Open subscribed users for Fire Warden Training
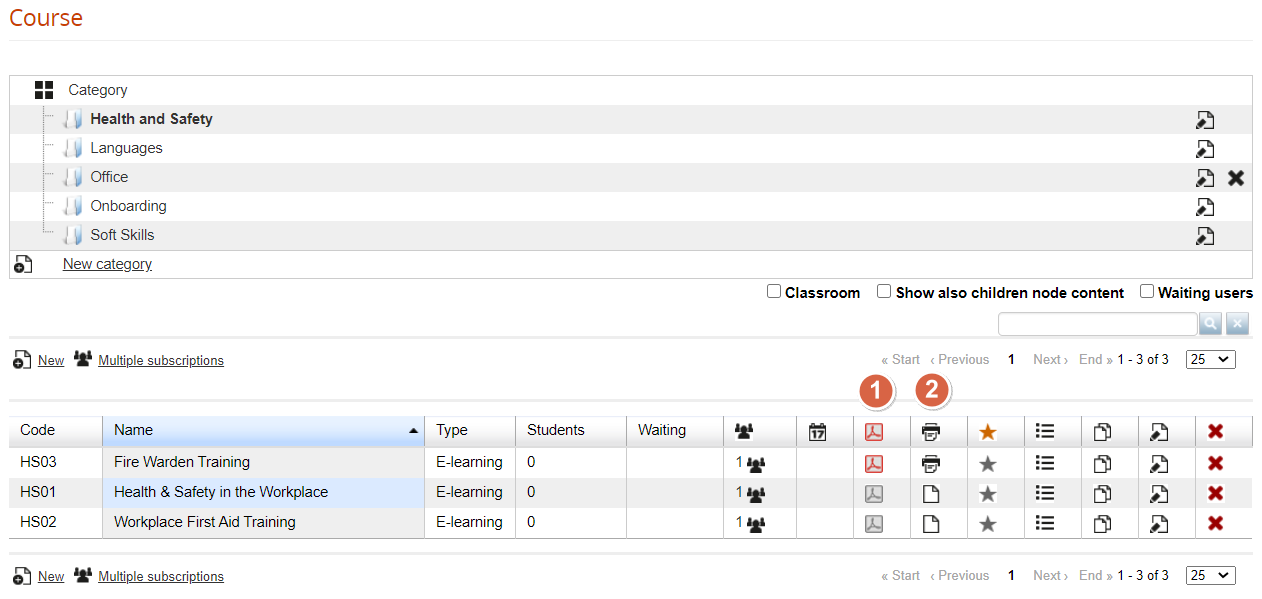Screen dimensions: 1262x599 [x=751, y=463]
